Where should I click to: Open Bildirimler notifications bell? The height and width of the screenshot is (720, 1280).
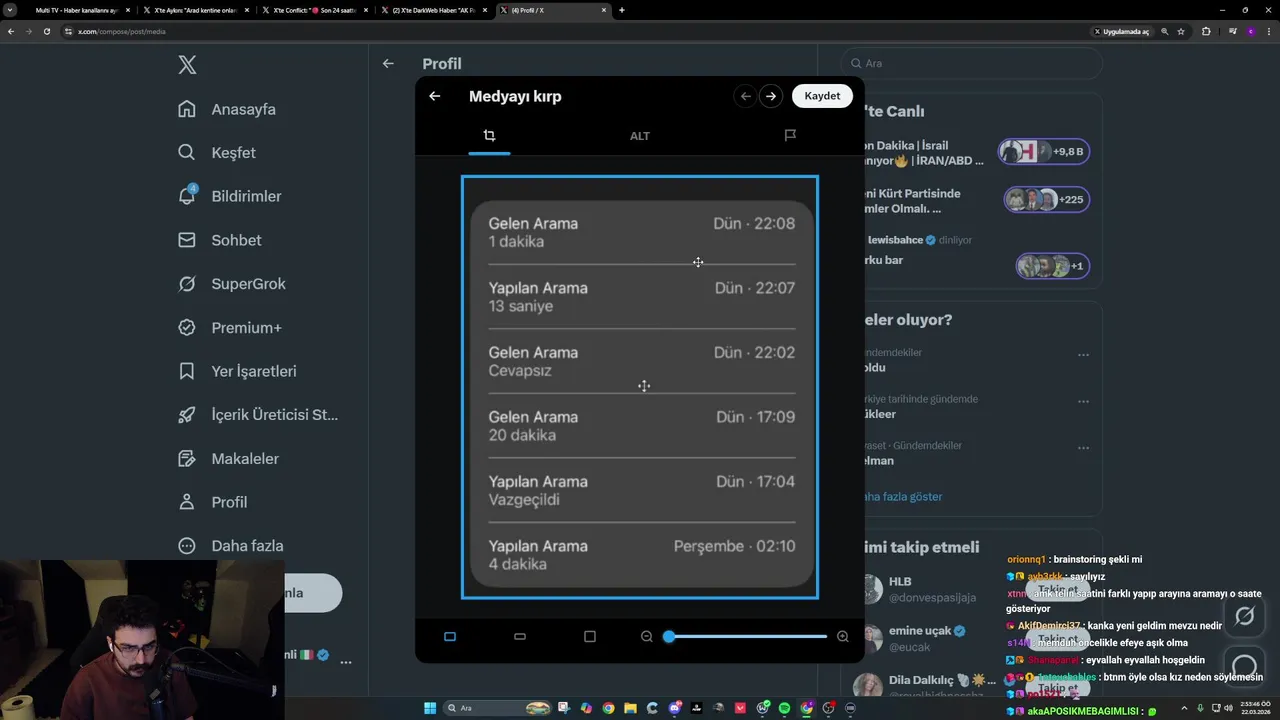click(x=229, y=196)
